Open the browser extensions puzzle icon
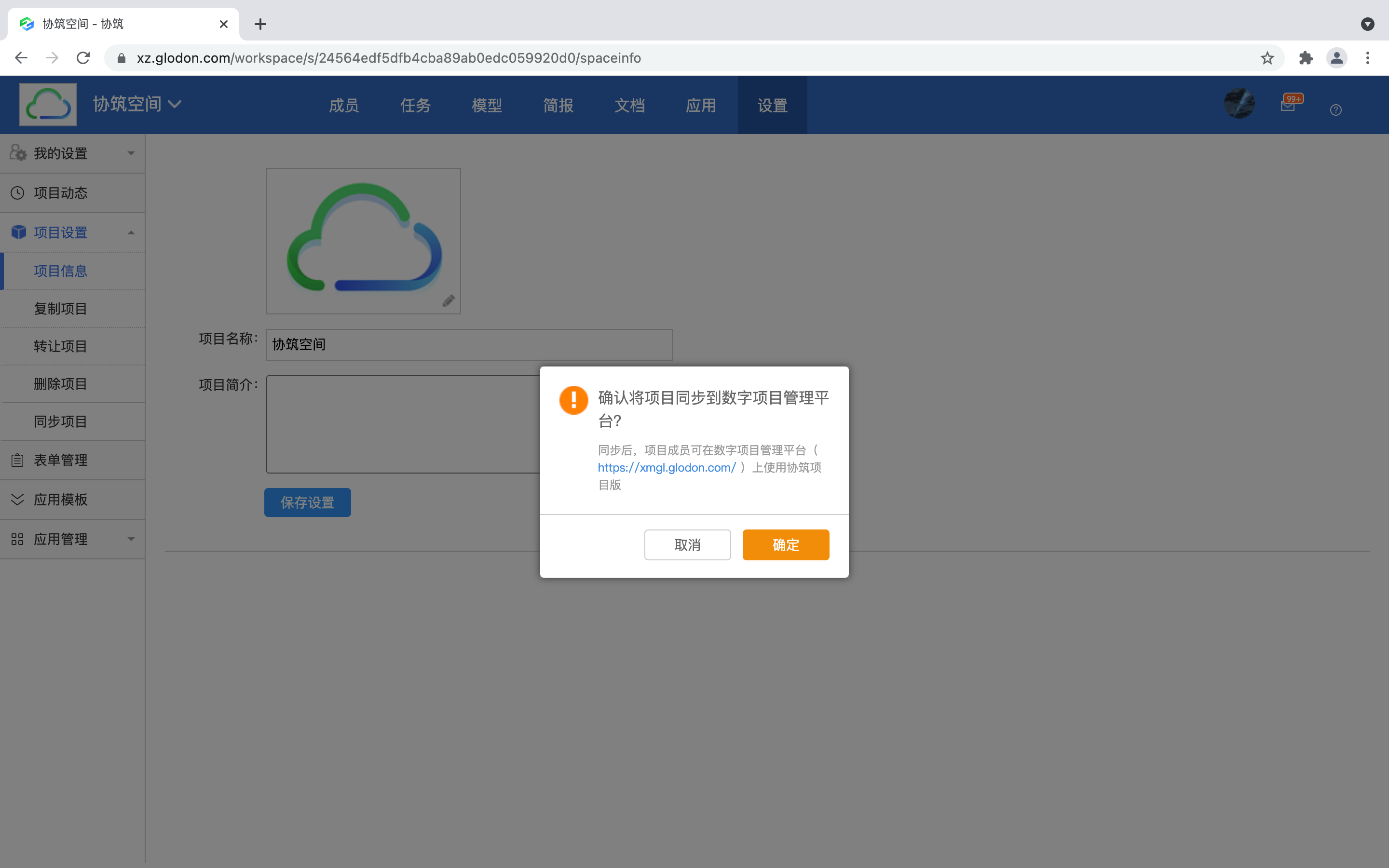The height and width of the screenshot is (868, 1389). click(x=1306, y=58)
